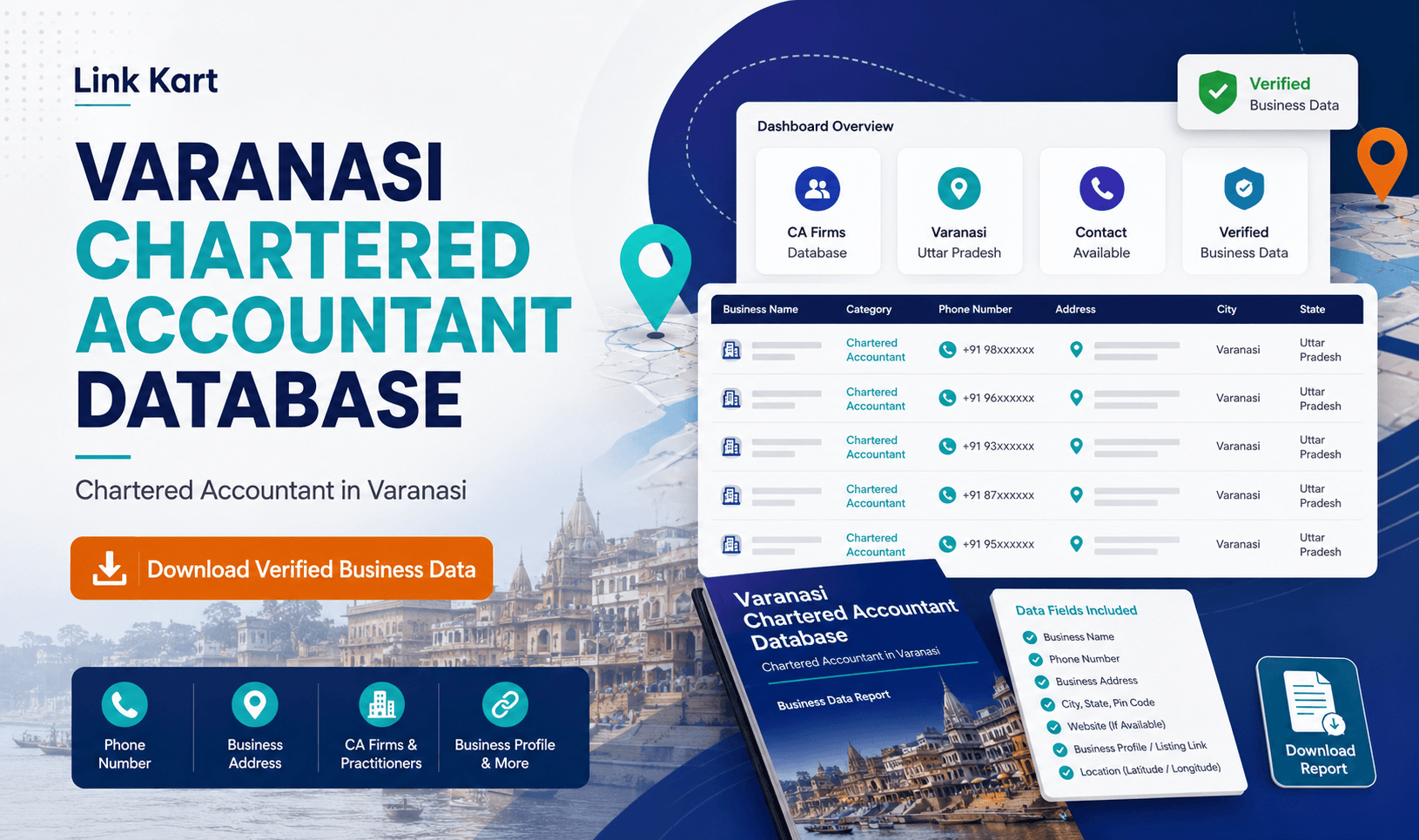
Task: Click the Business Name column header
Action: tap(760, 309)
